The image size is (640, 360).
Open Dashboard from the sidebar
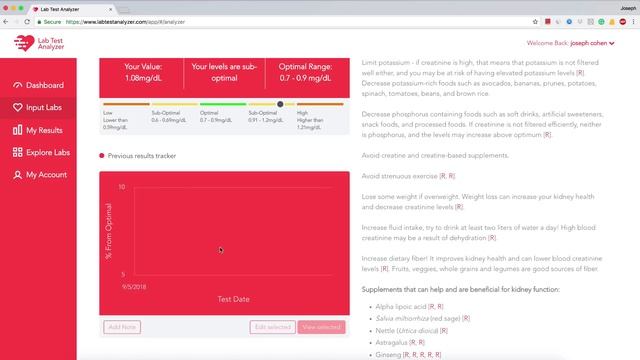pyautogui.click(x=38, y=85)
